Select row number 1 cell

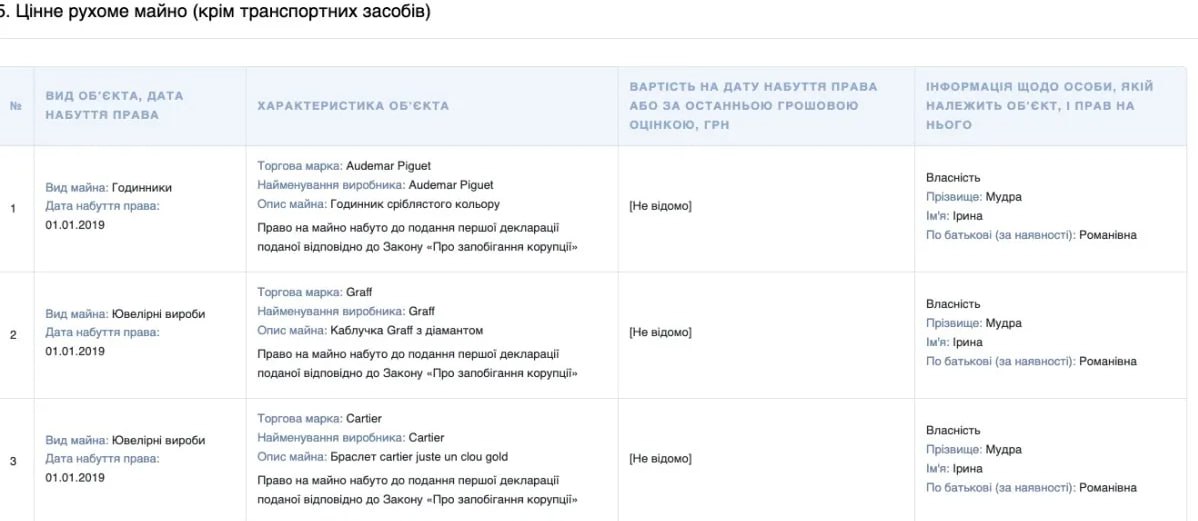[13, 208]
